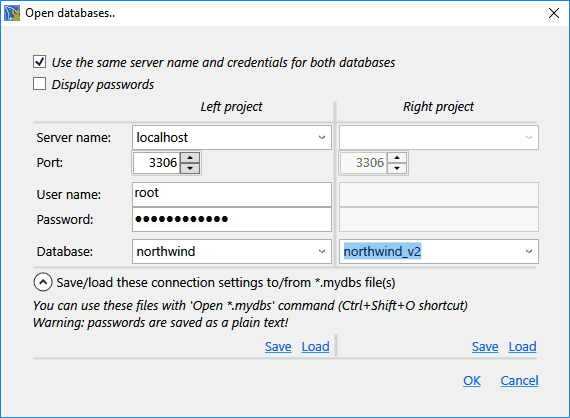Click into the left Password field

[x=232, y=220]
